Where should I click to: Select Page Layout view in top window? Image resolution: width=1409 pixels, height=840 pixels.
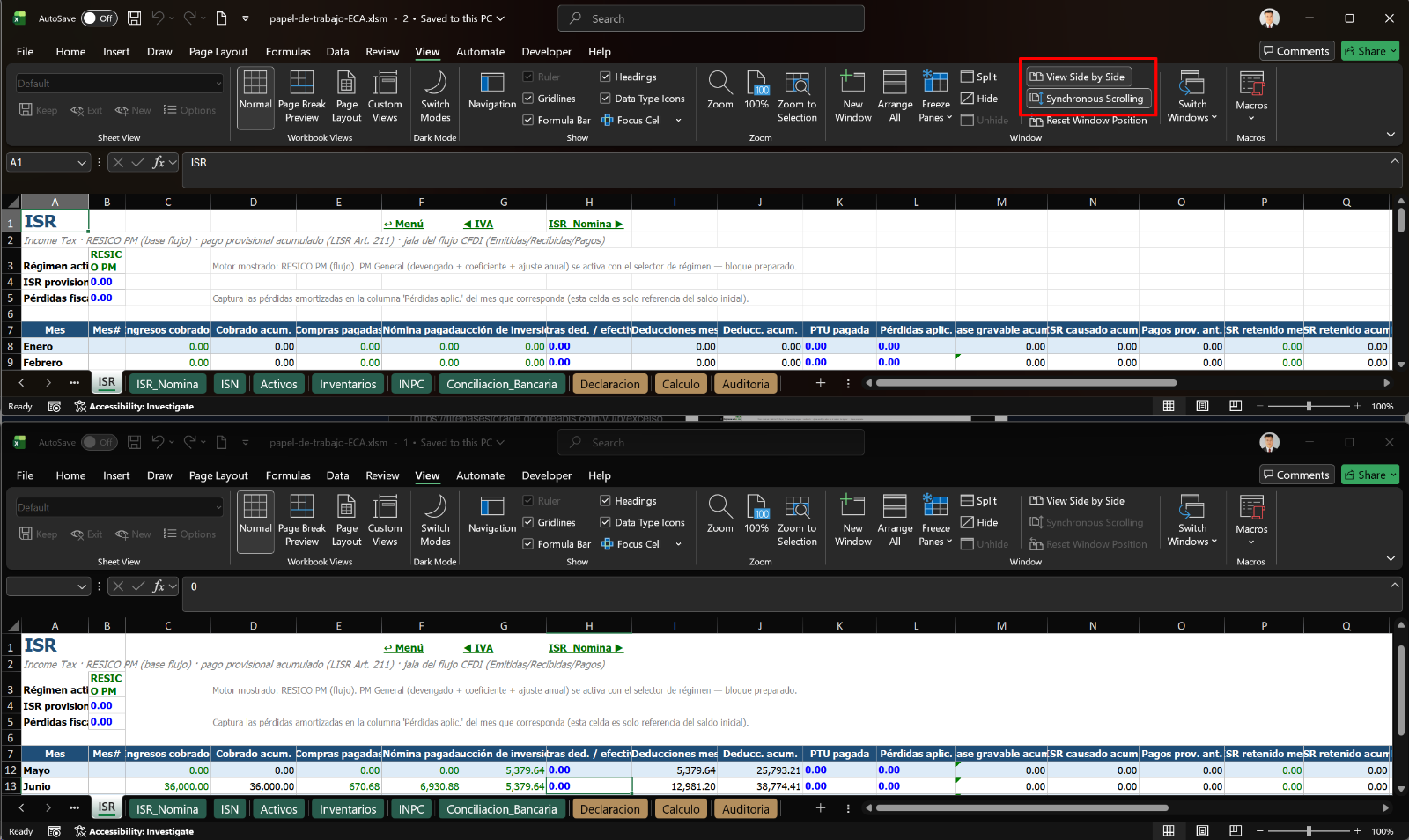[346, 97]
